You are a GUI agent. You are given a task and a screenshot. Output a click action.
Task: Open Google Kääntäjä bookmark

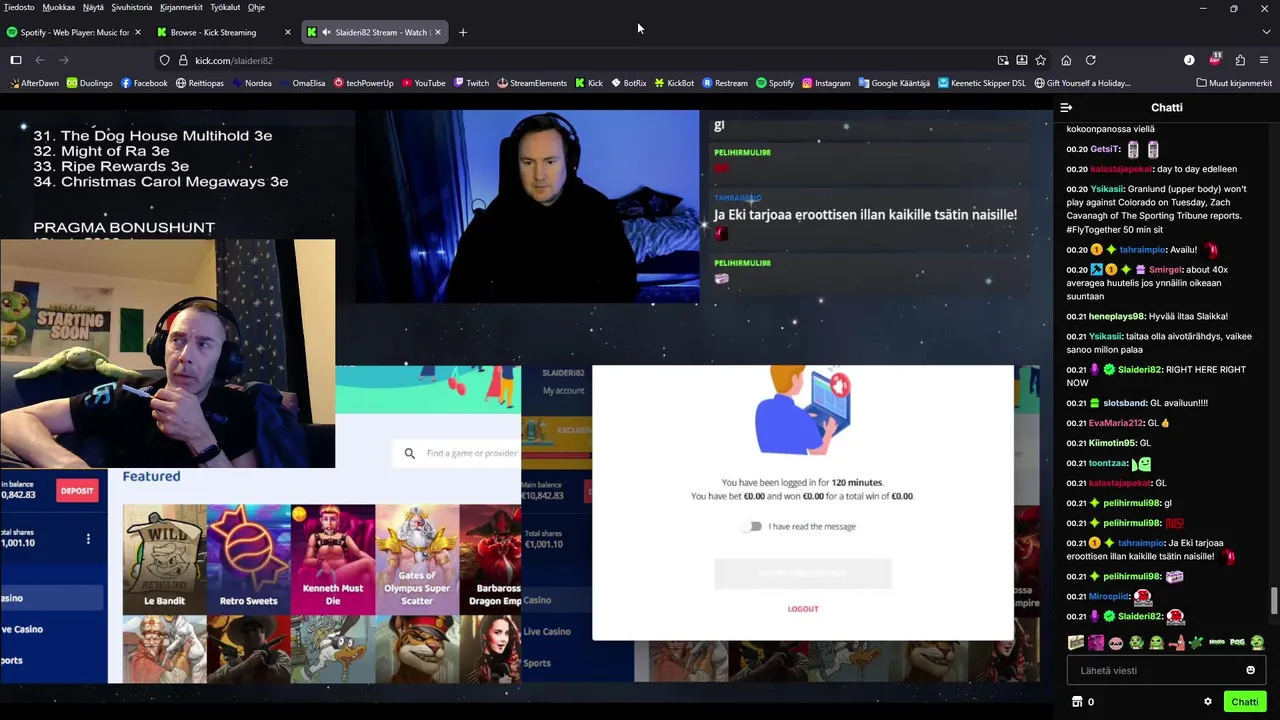[x=893, y=83]
